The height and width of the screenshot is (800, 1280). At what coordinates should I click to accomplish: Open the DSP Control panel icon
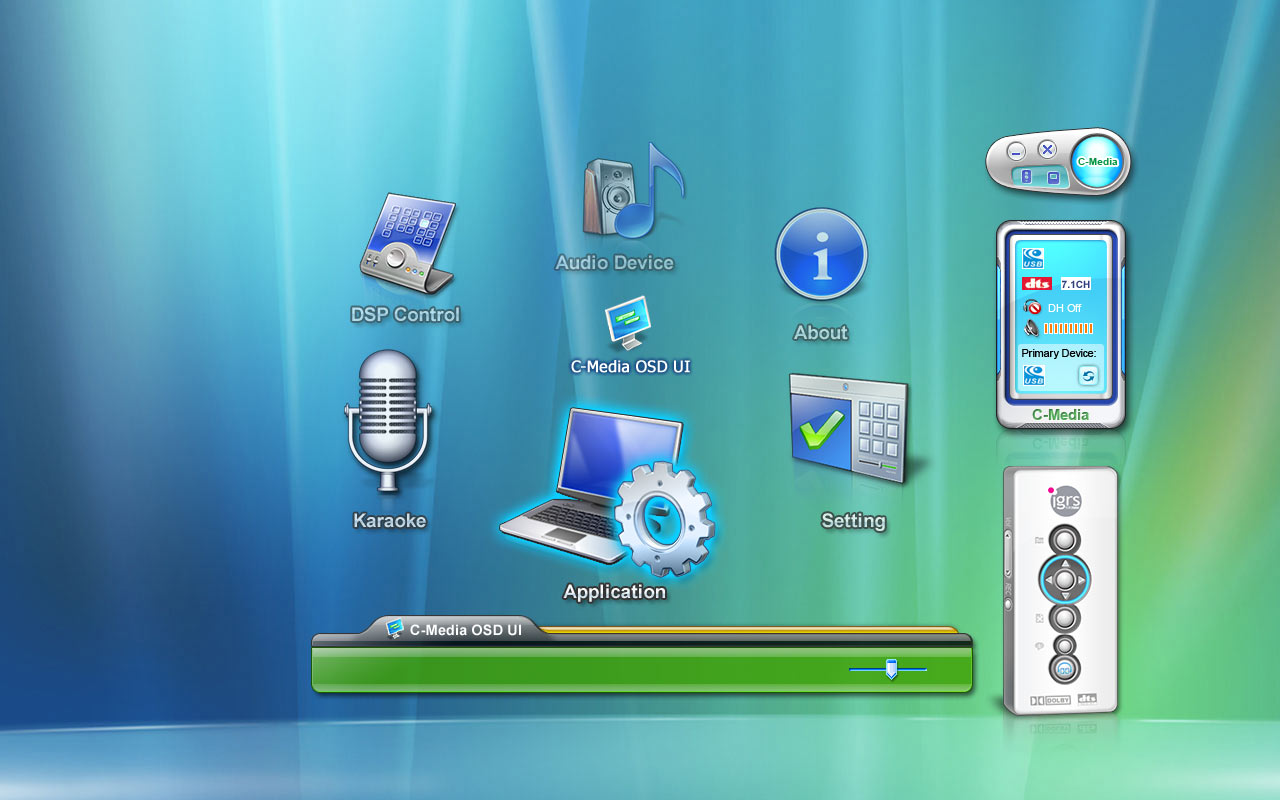click(407, 243)
